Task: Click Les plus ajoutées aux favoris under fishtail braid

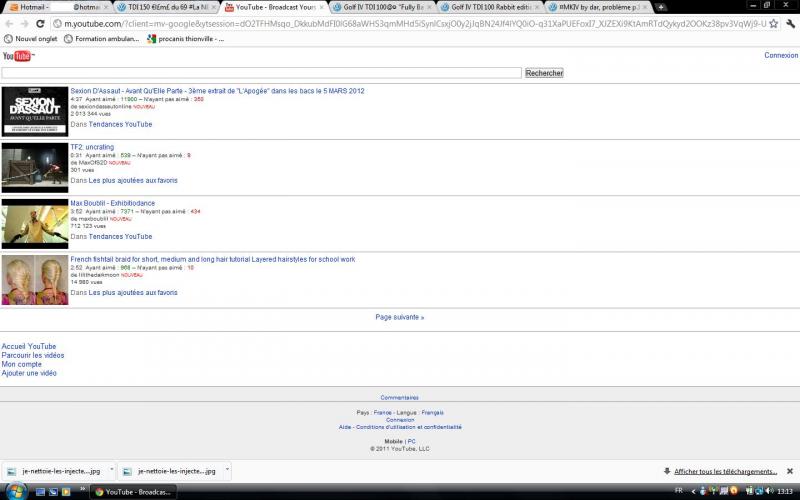Action: (x=133, y=292)
